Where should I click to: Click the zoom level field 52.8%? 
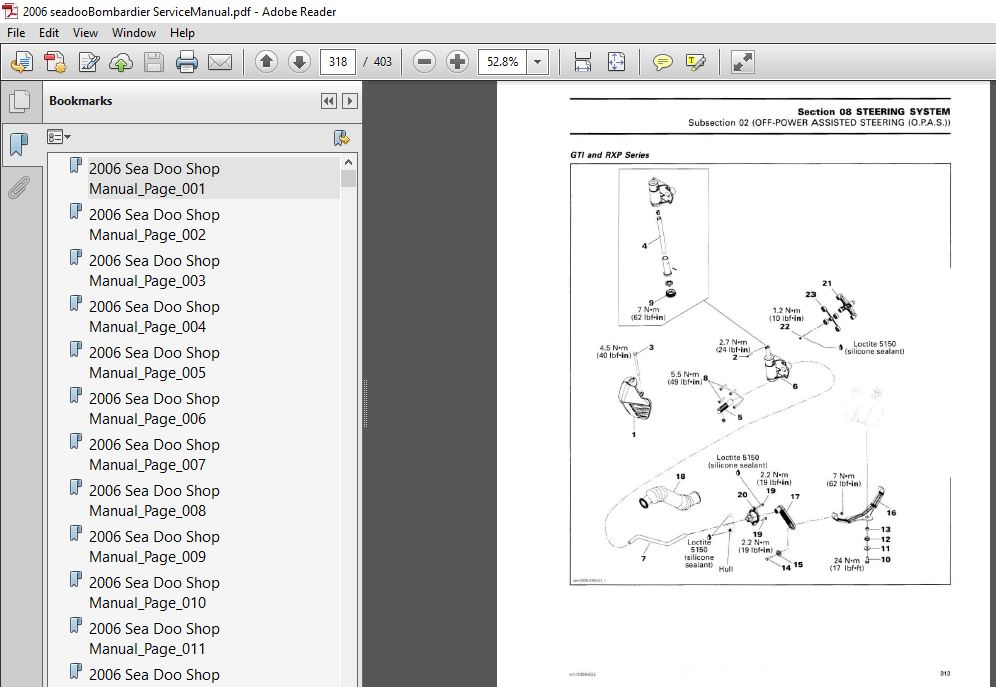point(502,62)
